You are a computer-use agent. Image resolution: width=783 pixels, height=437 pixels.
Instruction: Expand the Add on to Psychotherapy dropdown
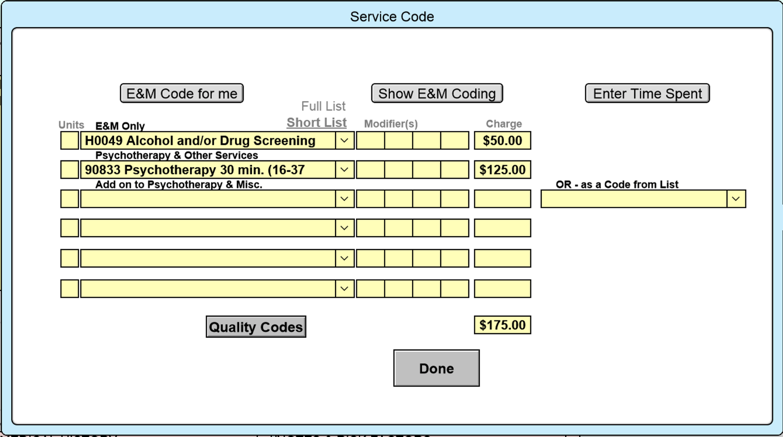coord(344,199)
